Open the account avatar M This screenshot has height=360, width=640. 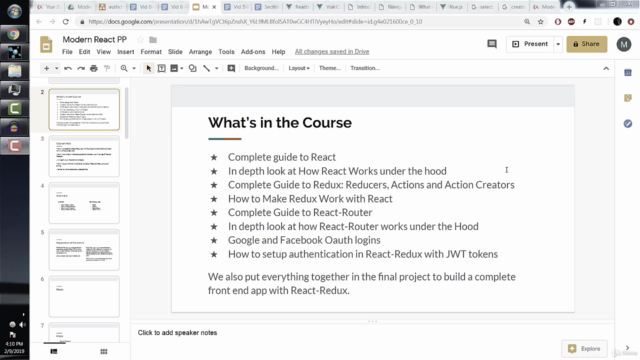(624, 44)
